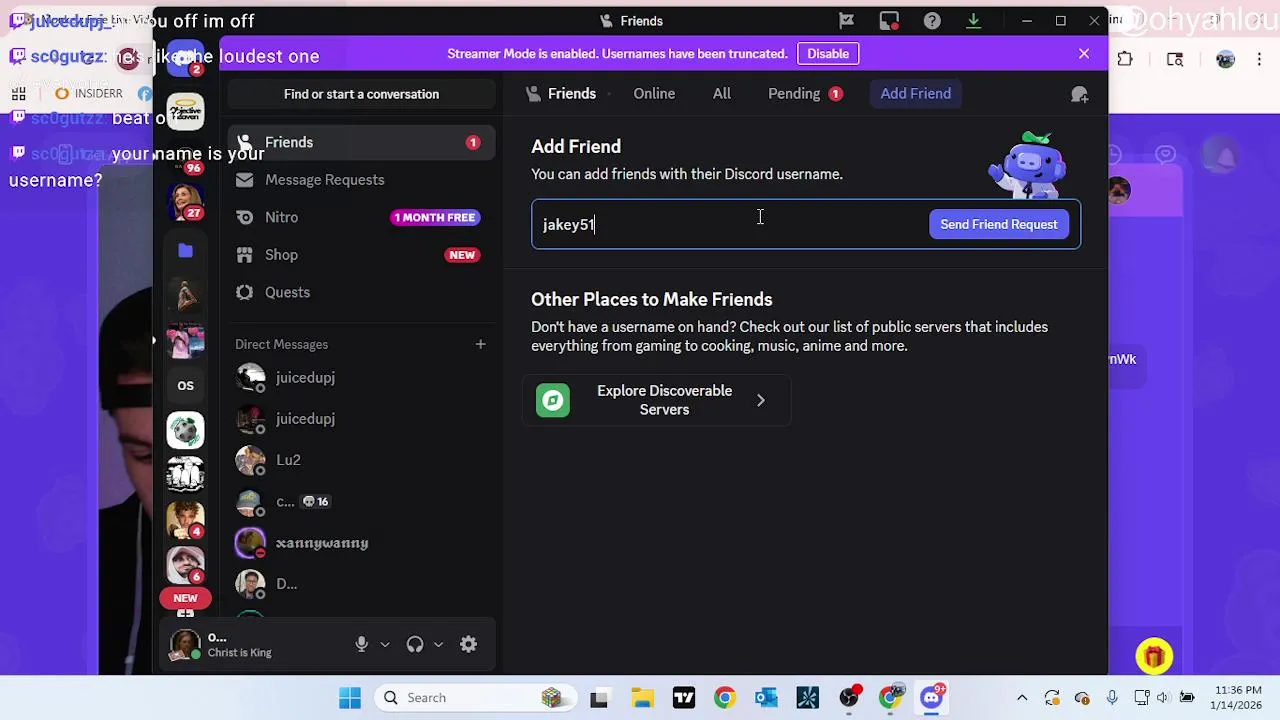Click the flag icon in title bar
The height and width of the screenshot is (720, 1280).
click(x=846, y=21)
